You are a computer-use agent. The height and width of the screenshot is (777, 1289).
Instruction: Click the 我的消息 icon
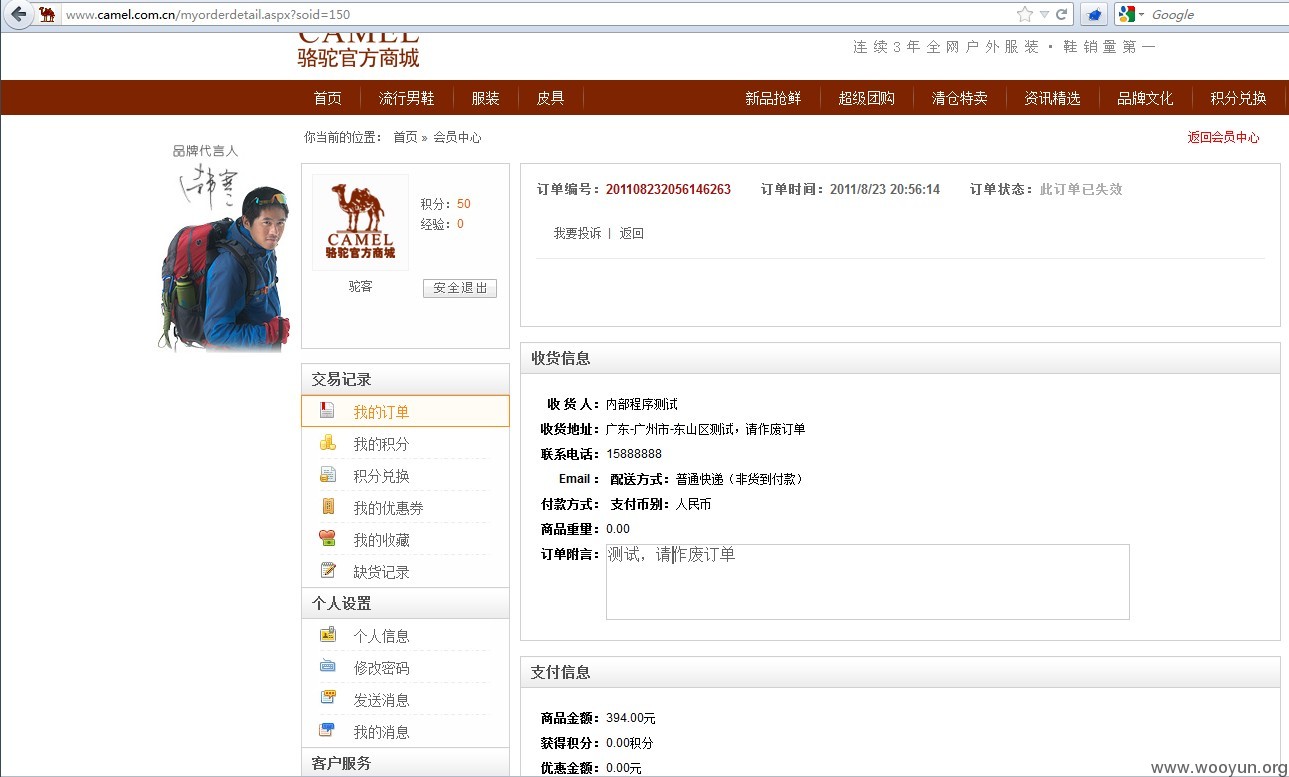(327, 730)
